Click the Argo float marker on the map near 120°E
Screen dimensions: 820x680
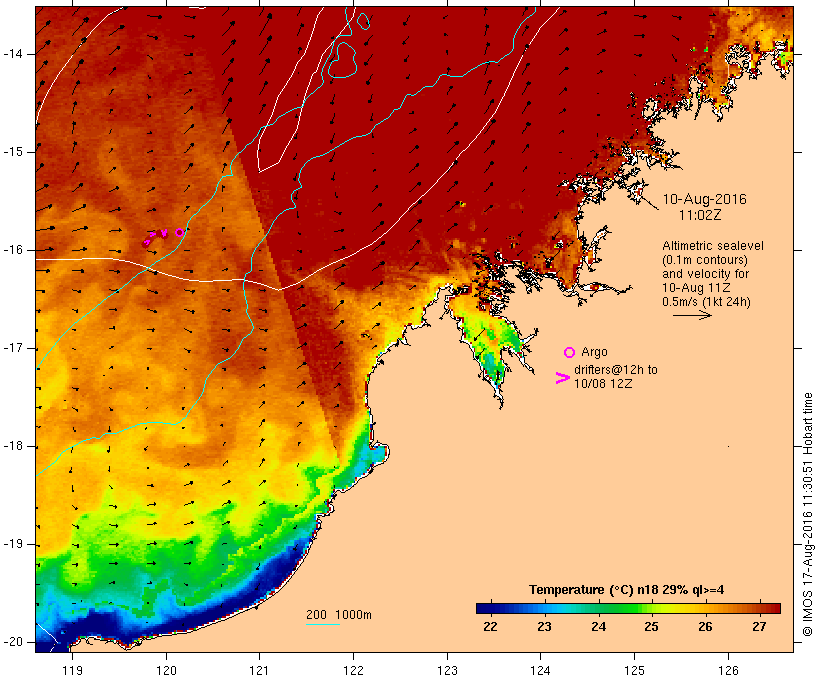pyautogui.click(x=179, y=232)
